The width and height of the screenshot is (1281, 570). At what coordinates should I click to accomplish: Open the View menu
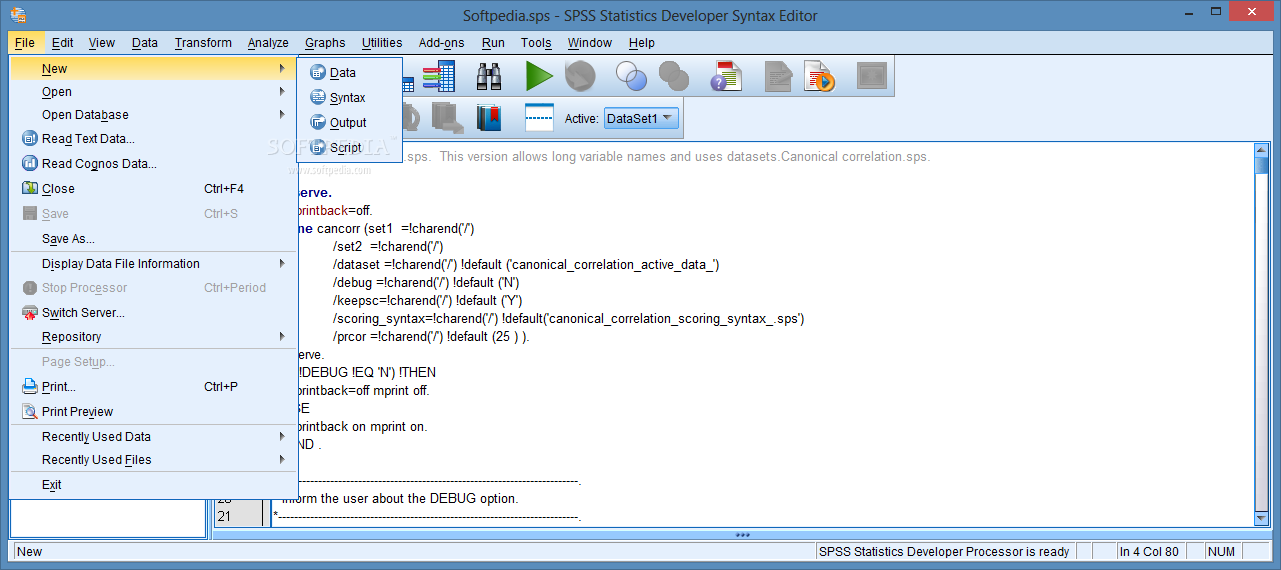(x=101, y=42)
